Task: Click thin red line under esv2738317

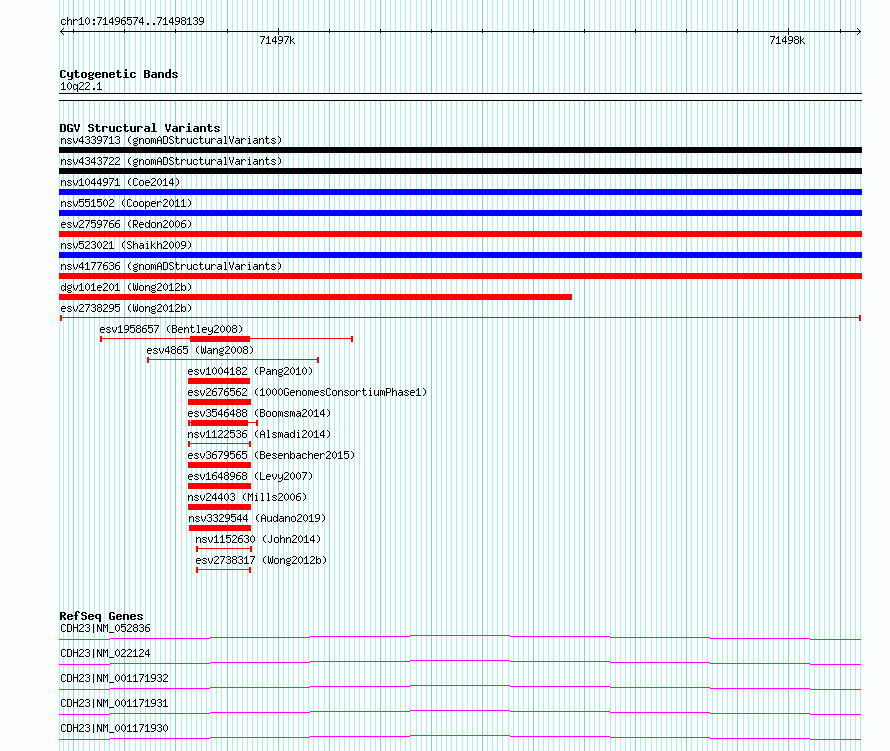Action: tap(224, 570)
